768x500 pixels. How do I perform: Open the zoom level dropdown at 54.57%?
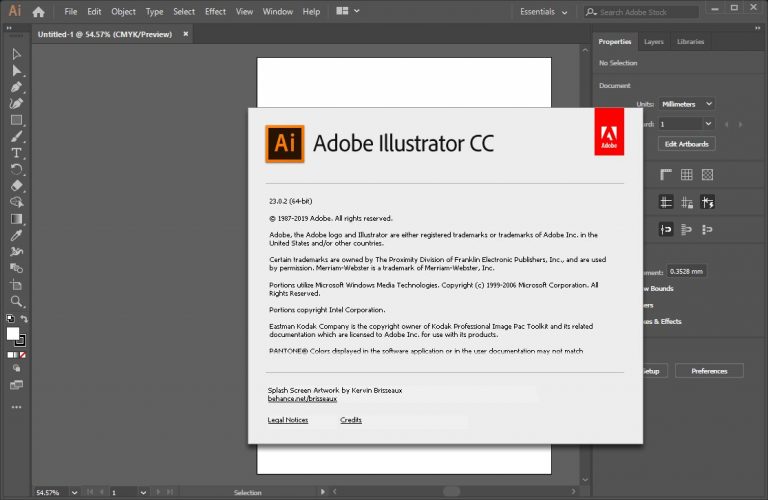click(x=74, y=492)
